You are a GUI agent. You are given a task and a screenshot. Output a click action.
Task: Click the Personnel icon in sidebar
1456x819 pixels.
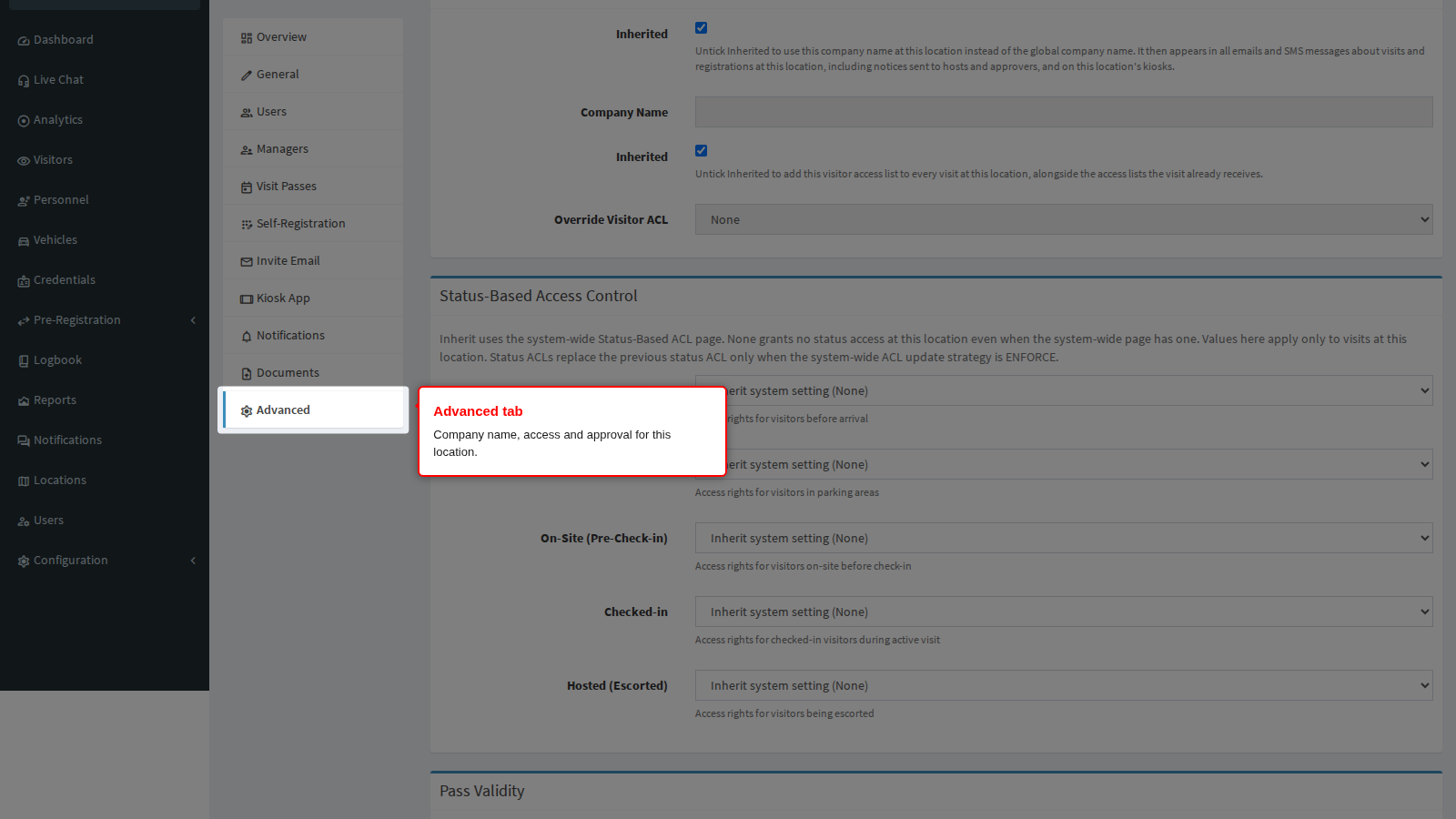coord(24,201)
